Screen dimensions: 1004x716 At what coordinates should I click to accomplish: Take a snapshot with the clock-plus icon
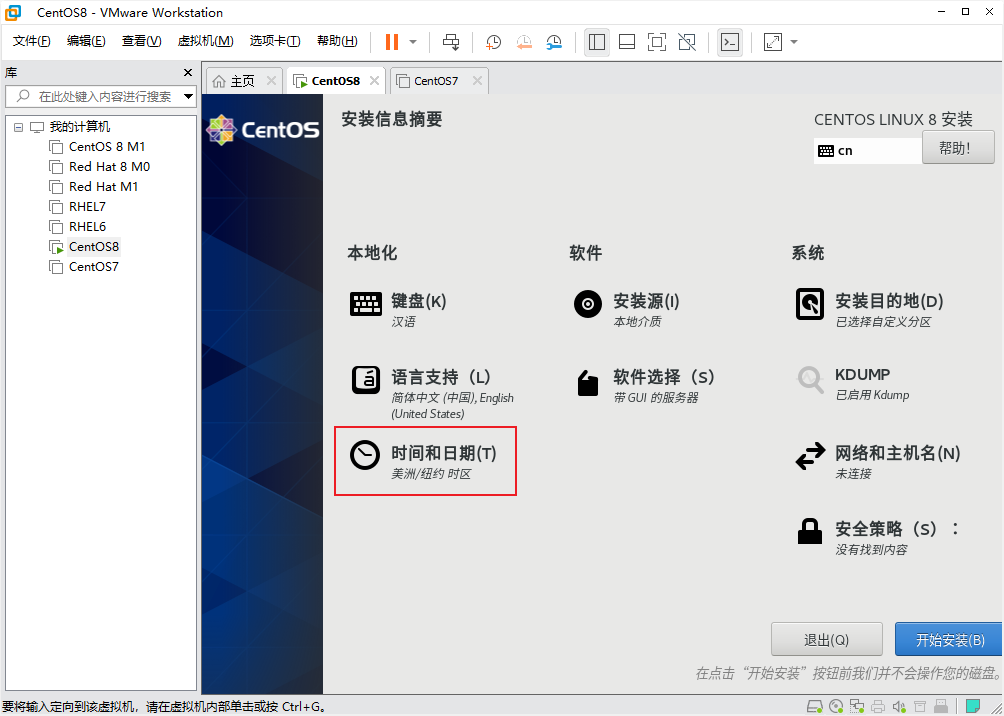click(493, 42)
